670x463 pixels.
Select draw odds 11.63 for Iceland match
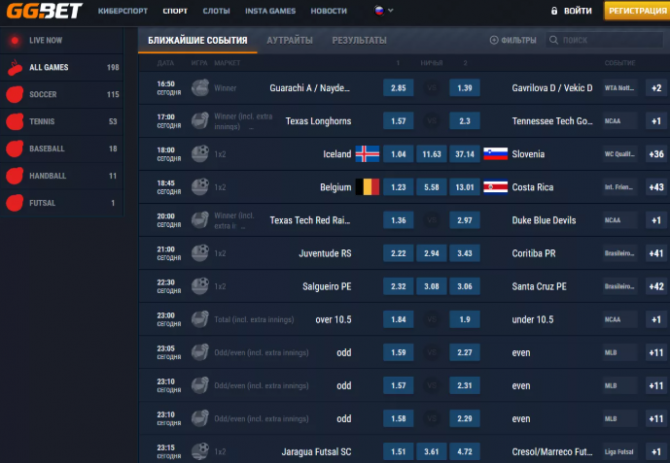[x=432, y=154]
